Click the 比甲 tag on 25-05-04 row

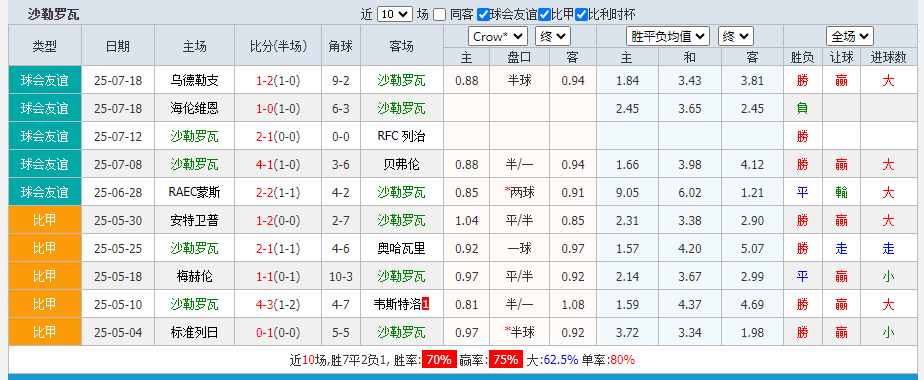[x=45, y=332]
